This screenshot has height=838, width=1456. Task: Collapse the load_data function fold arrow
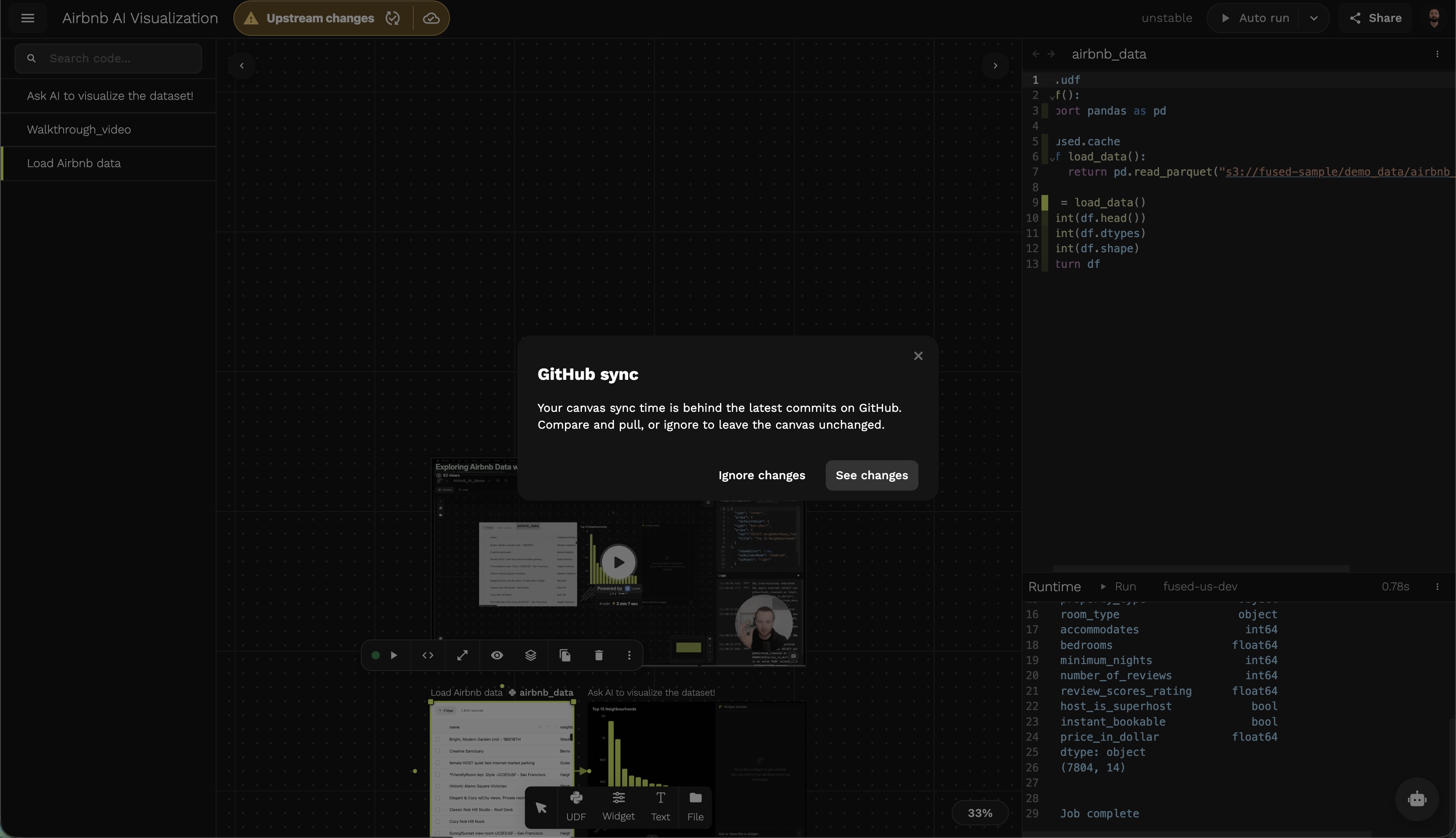[1052, 158]
